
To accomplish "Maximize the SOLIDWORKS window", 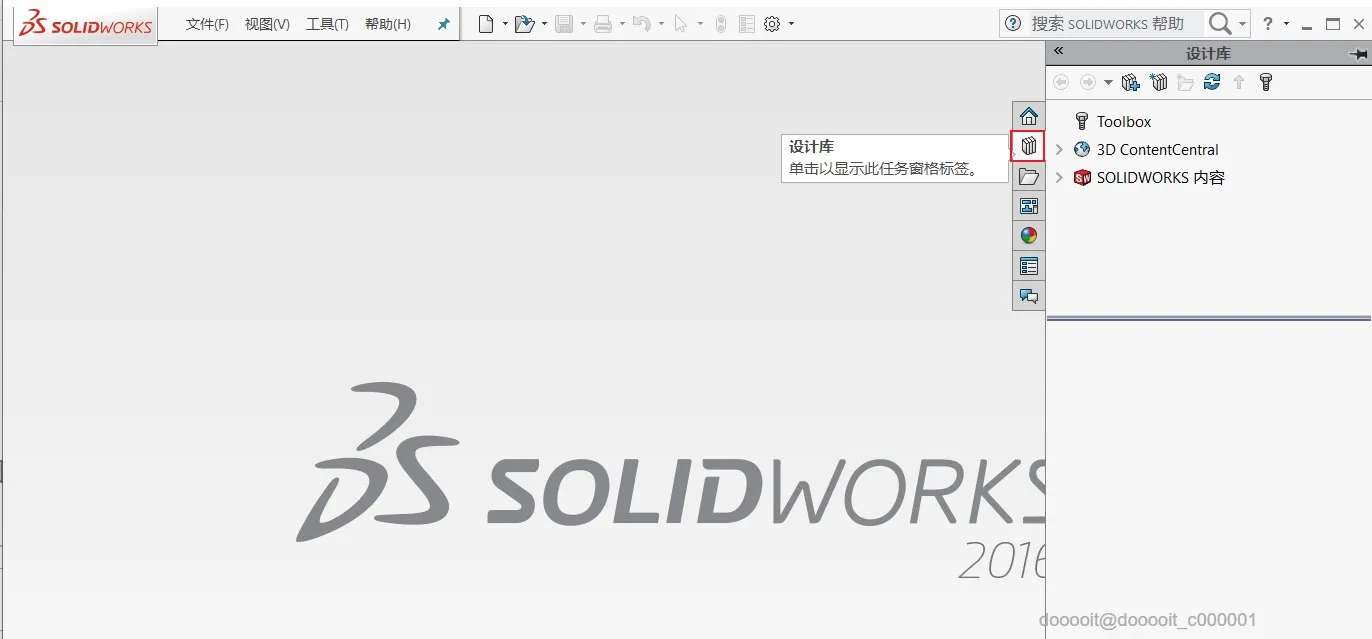I will (1332, 24).
